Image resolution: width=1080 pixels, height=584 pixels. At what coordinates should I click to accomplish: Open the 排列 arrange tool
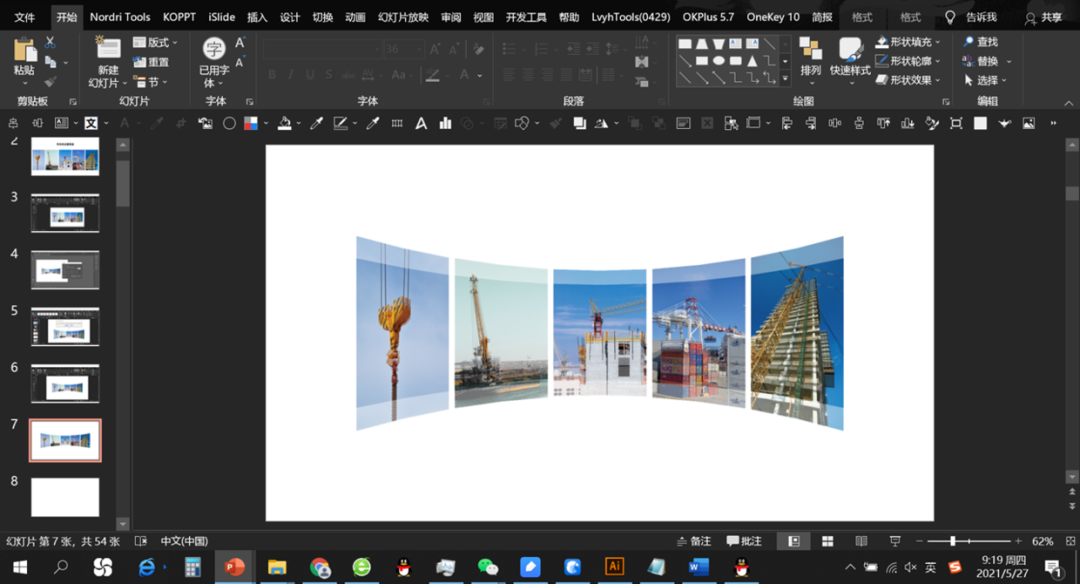point(811,56)
